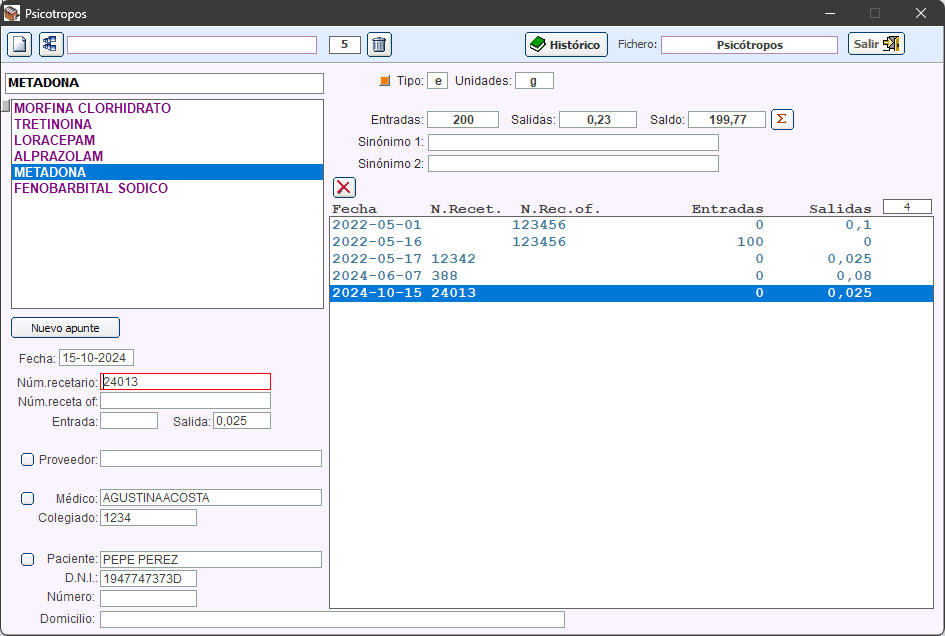Click the sigma sum icon beside Saldo
This screenshot has width=945, height=636.
click(x=783, y=119)
